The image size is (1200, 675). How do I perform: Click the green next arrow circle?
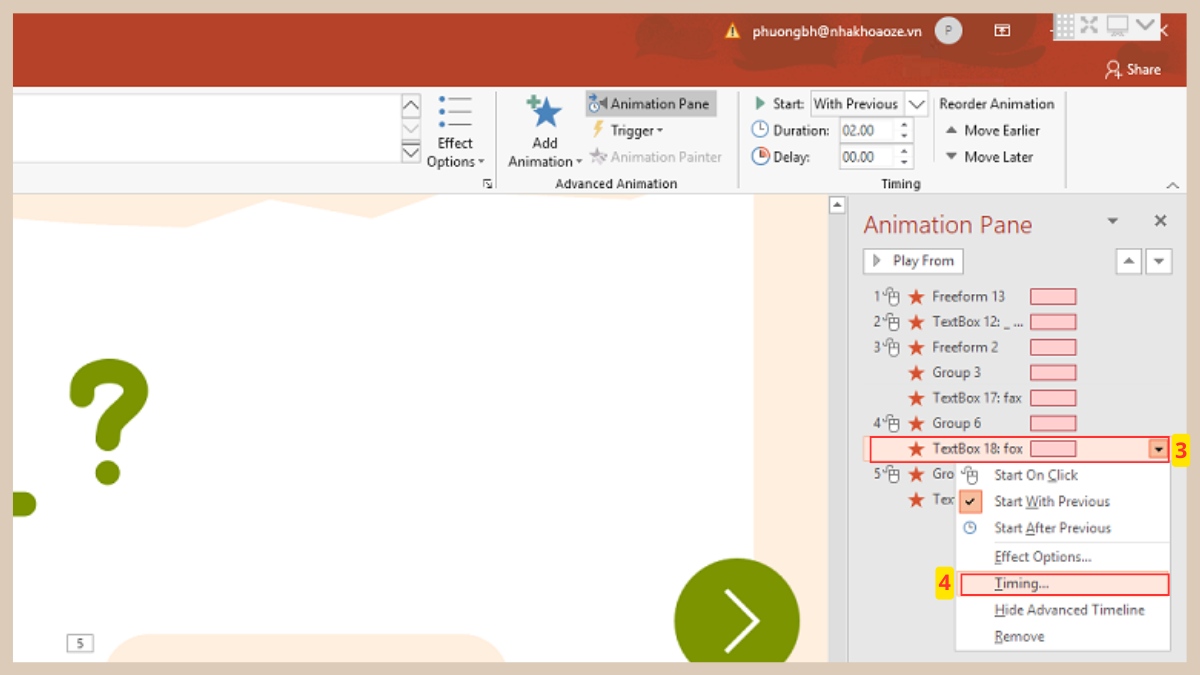tap(737, 618)
